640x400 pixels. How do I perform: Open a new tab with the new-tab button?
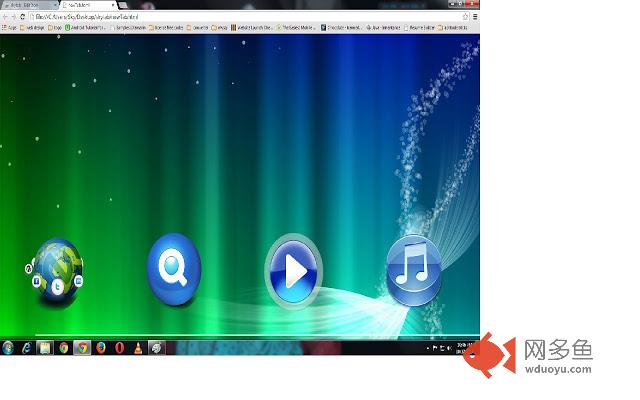(123, 5)
